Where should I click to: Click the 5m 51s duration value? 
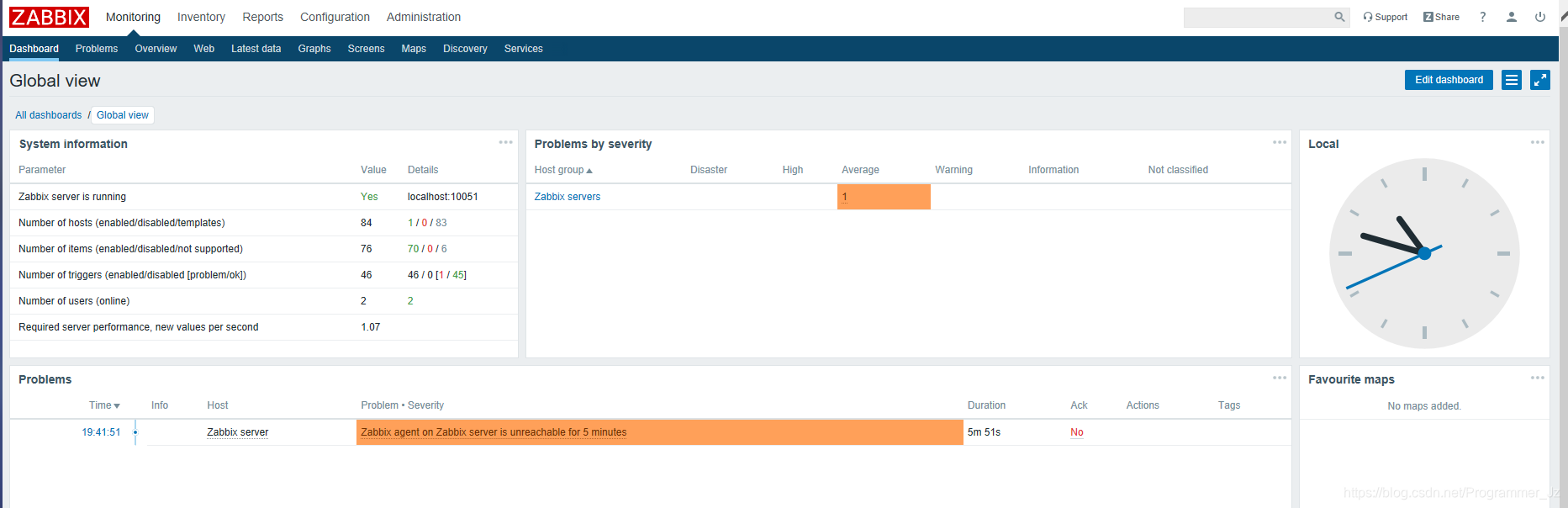click(984, 432)
